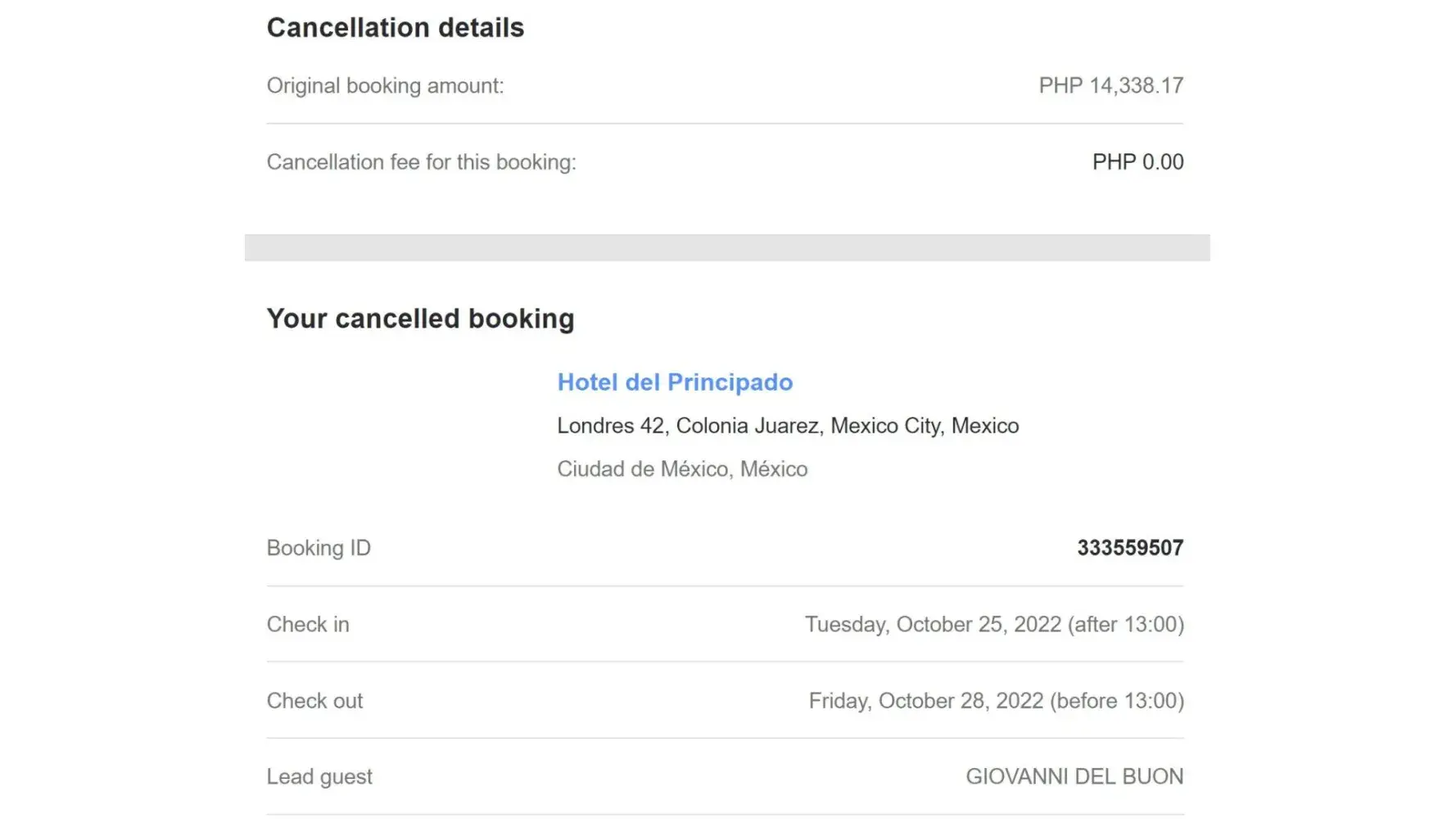Viewport: 1456px width, 819px height.
Task: Click the Cancellation details heading
Action: coord(395,28)
